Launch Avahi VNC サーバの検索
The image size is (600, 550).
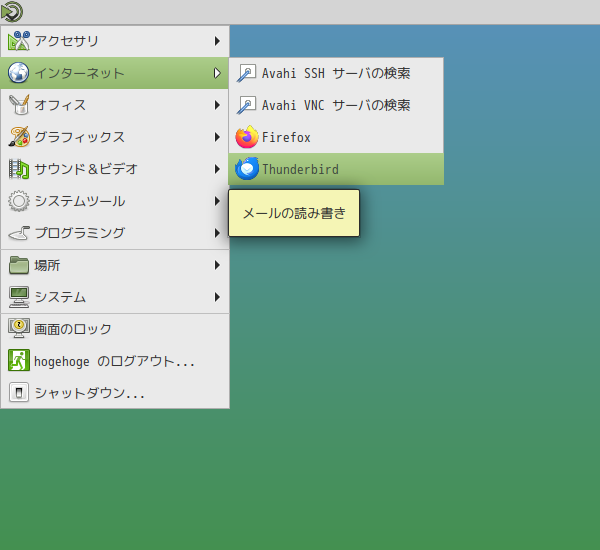click(x=336, y=105)
